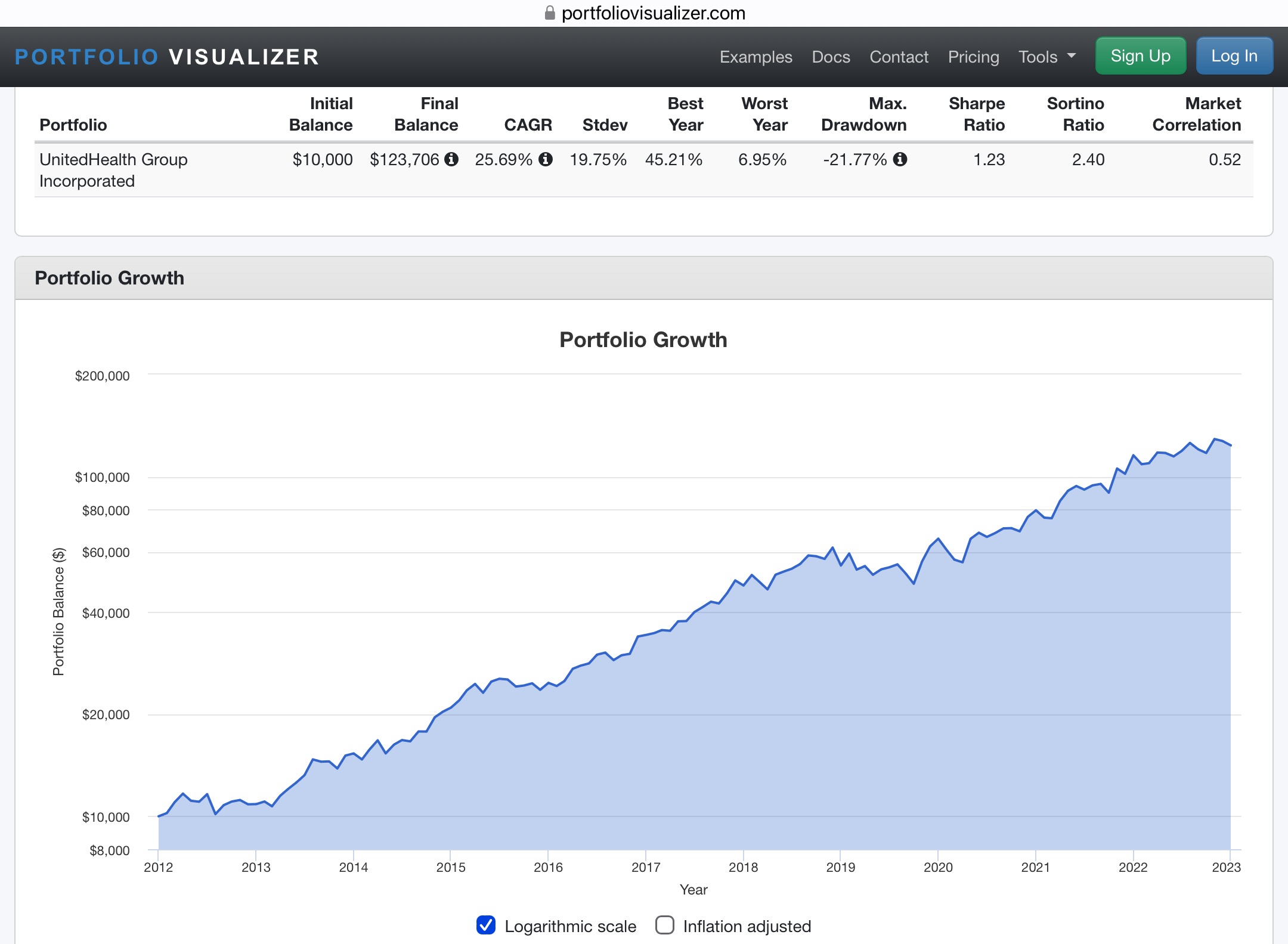Click the Year x-axis title
The width and height of the screenshot is (1288, 944).
[x=693, y=890]
